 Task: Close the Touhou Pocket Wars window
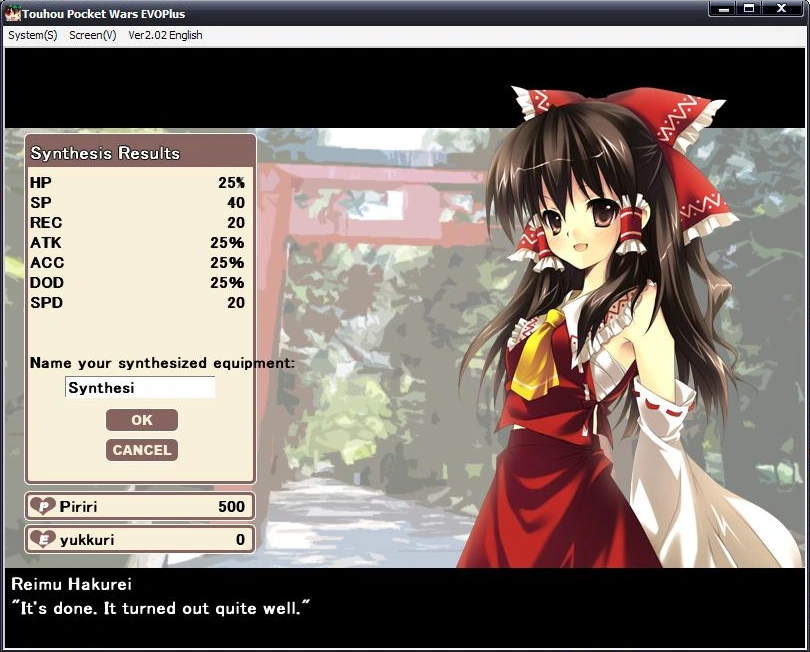783,9
